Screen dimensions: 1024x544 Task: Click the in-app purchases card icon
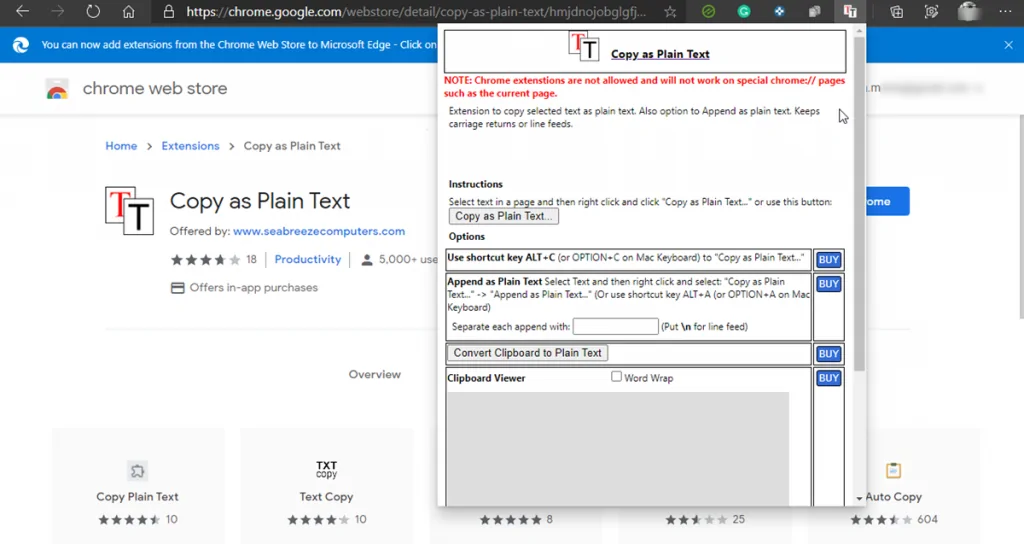[x=177, y=288]
